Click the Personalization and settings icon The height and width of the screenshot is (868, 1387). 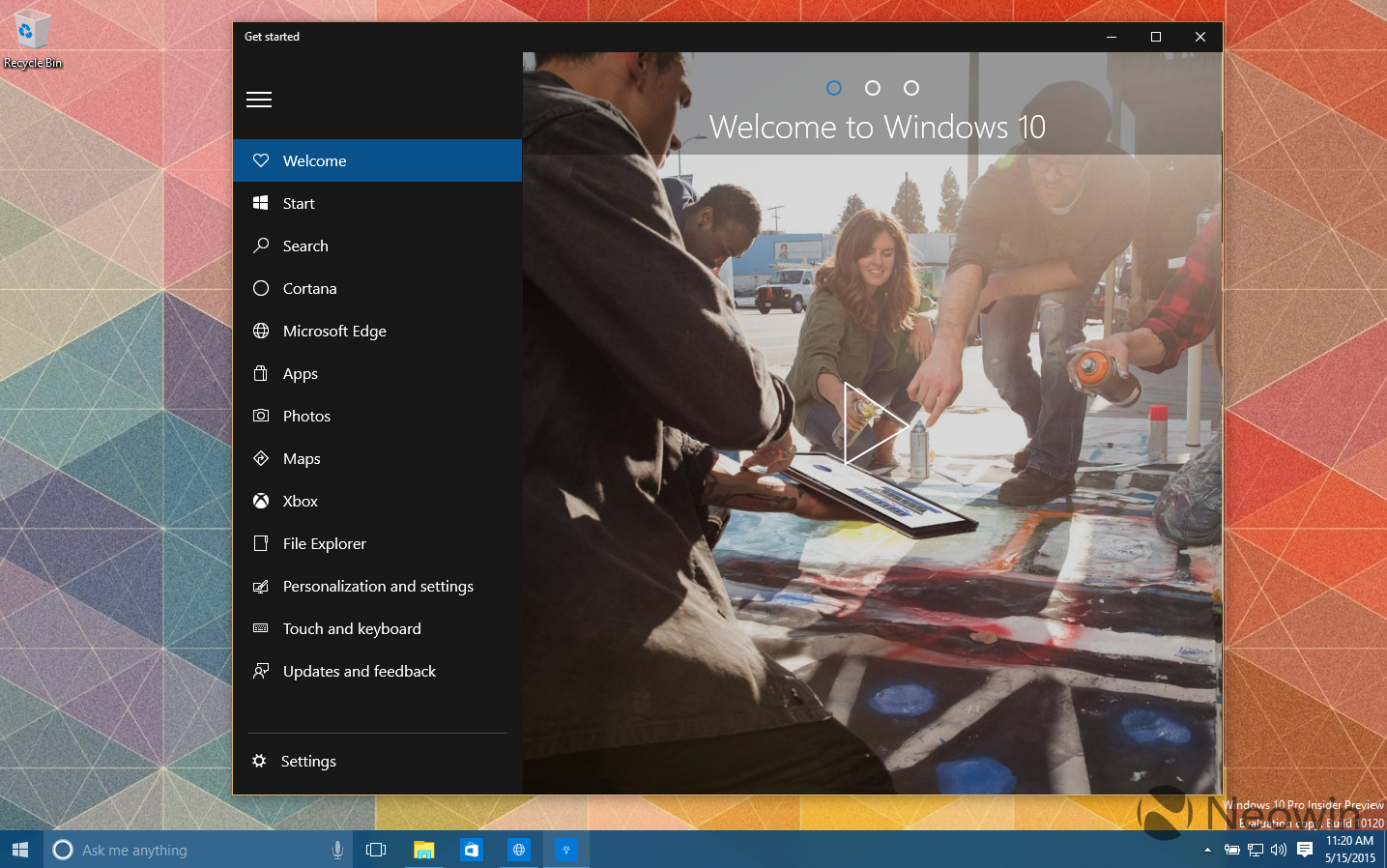tap(261, 586)
